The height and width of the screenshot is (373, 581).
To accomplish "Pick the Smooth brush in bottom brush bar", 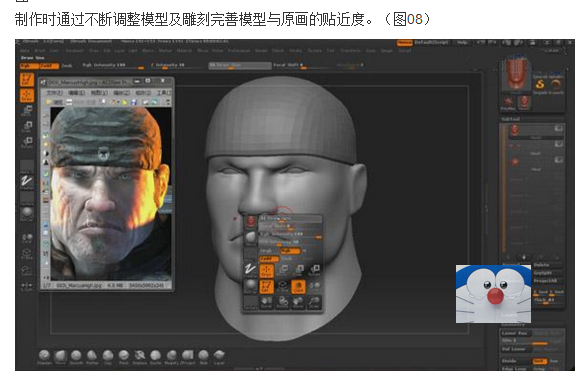I will click(x=76, y=356).
